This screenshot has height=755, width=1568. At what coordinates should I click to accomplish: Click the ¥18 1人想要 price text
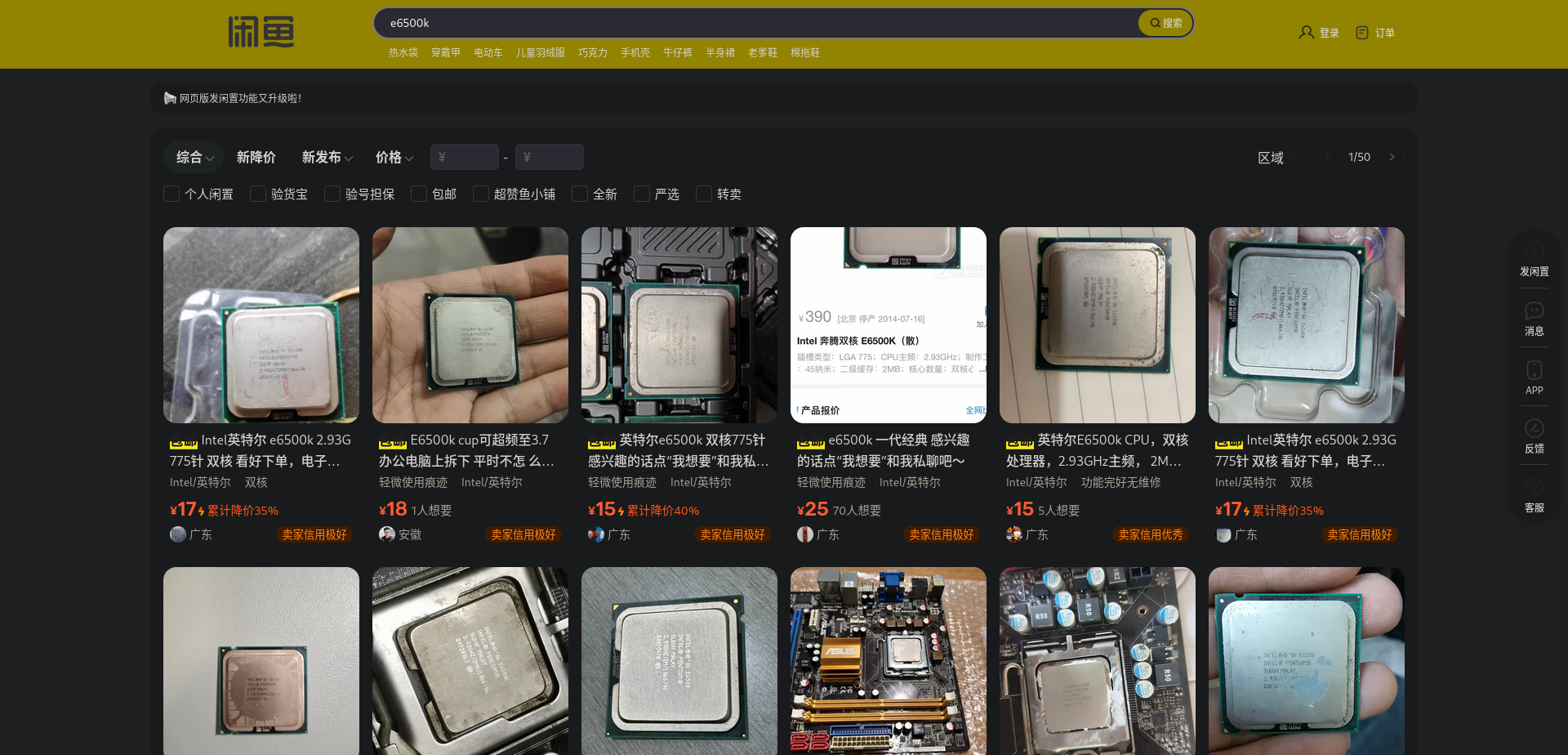415,510
